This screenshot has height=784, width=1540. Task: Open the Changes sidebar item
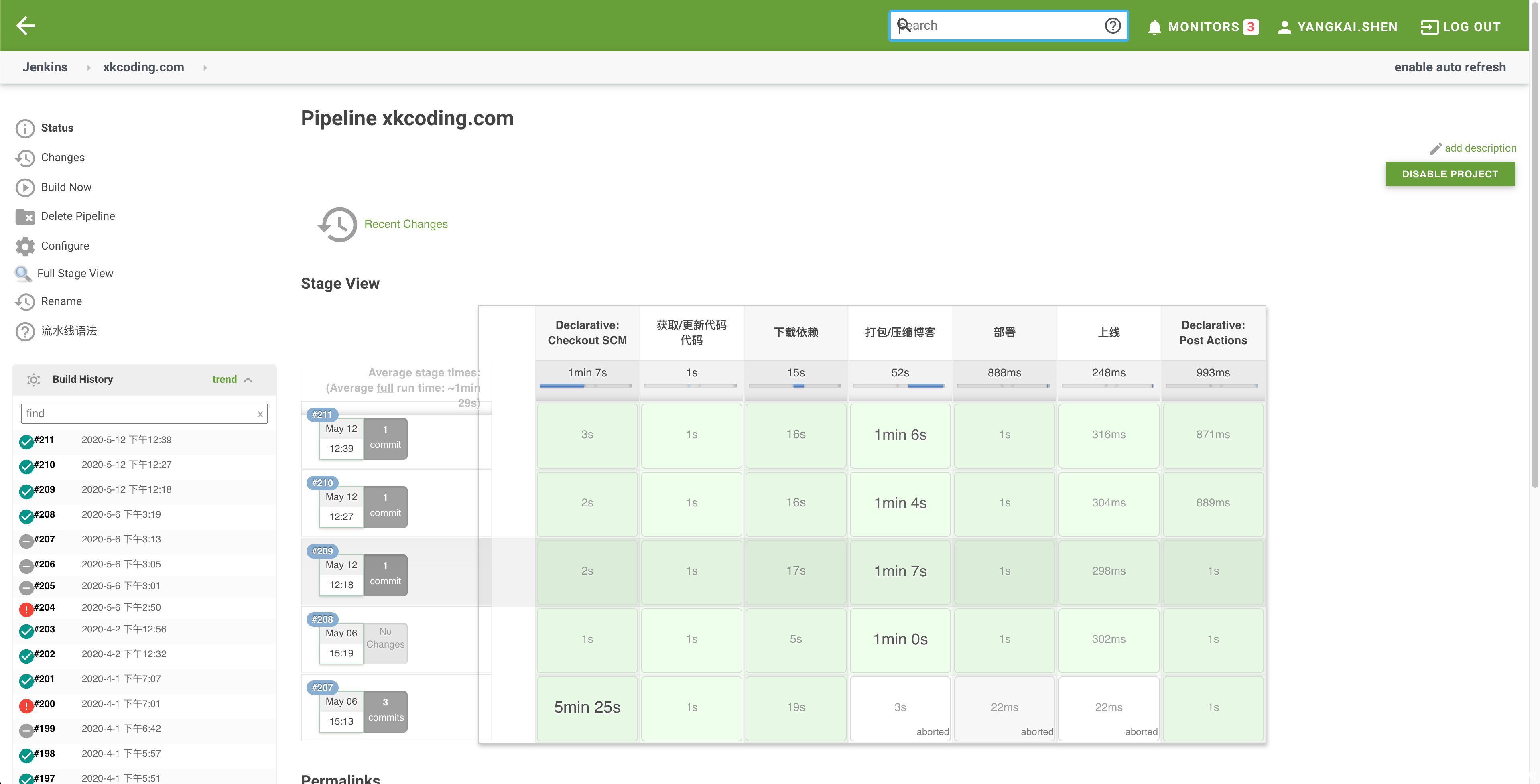tap(63, 157)
